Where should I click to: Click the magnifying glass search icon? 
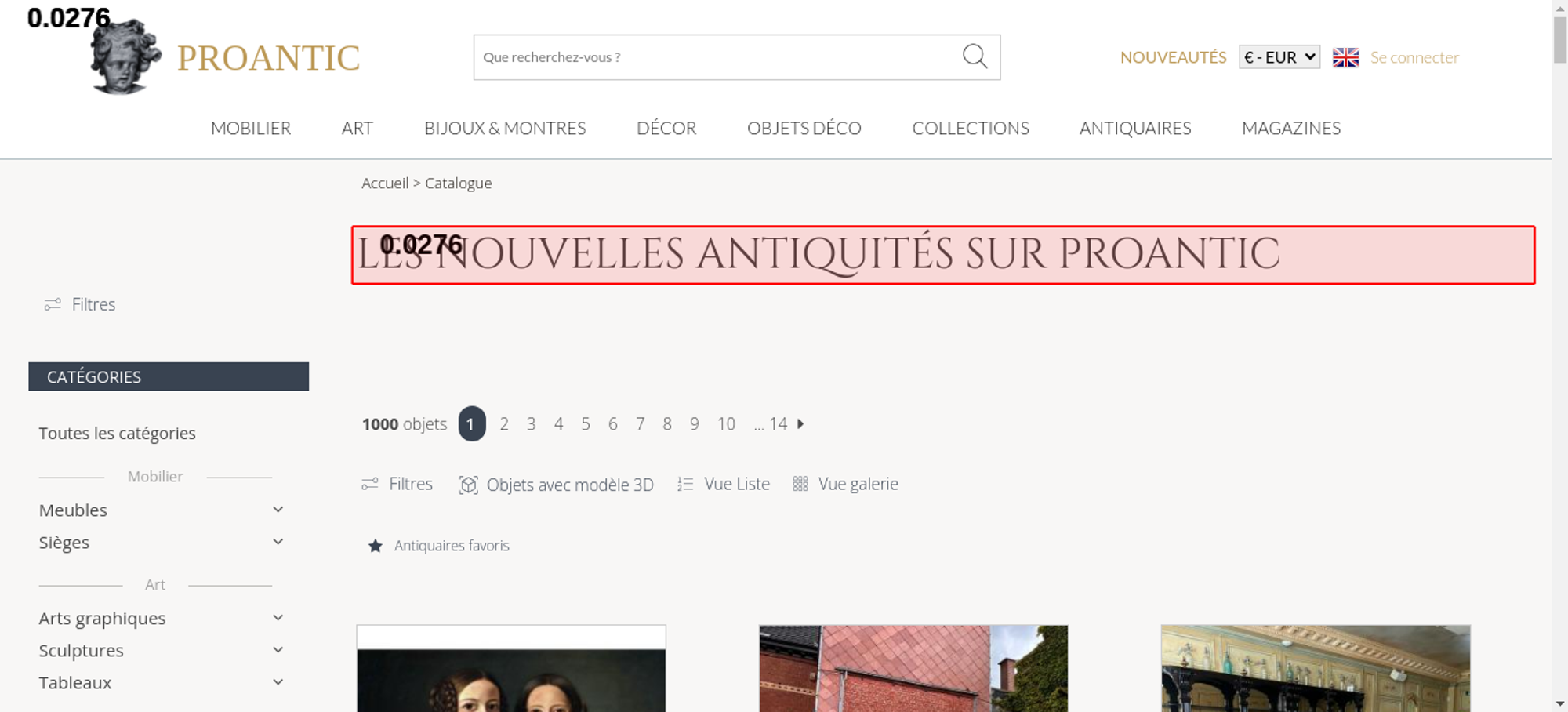[975, 56]
